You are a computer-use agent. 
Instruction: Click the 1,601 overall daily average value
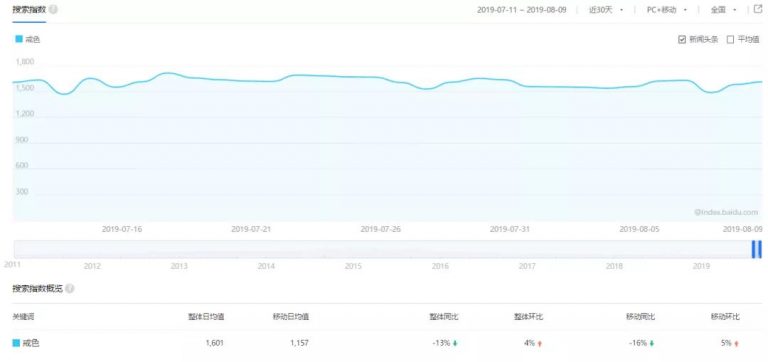(x=215, y=343)
